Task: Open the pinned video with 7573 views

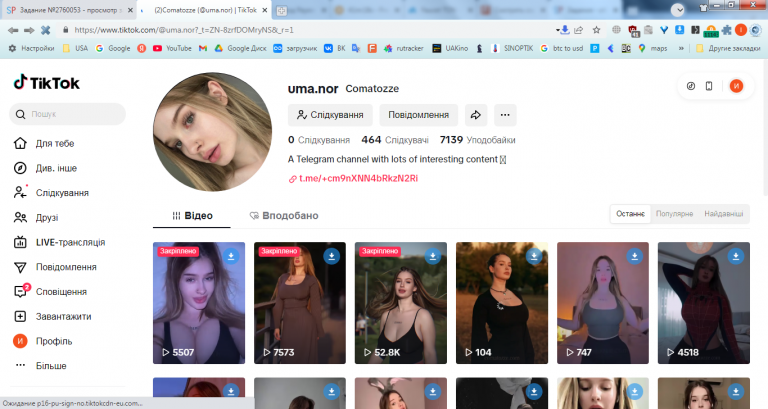Action: [x=300, y=303]
